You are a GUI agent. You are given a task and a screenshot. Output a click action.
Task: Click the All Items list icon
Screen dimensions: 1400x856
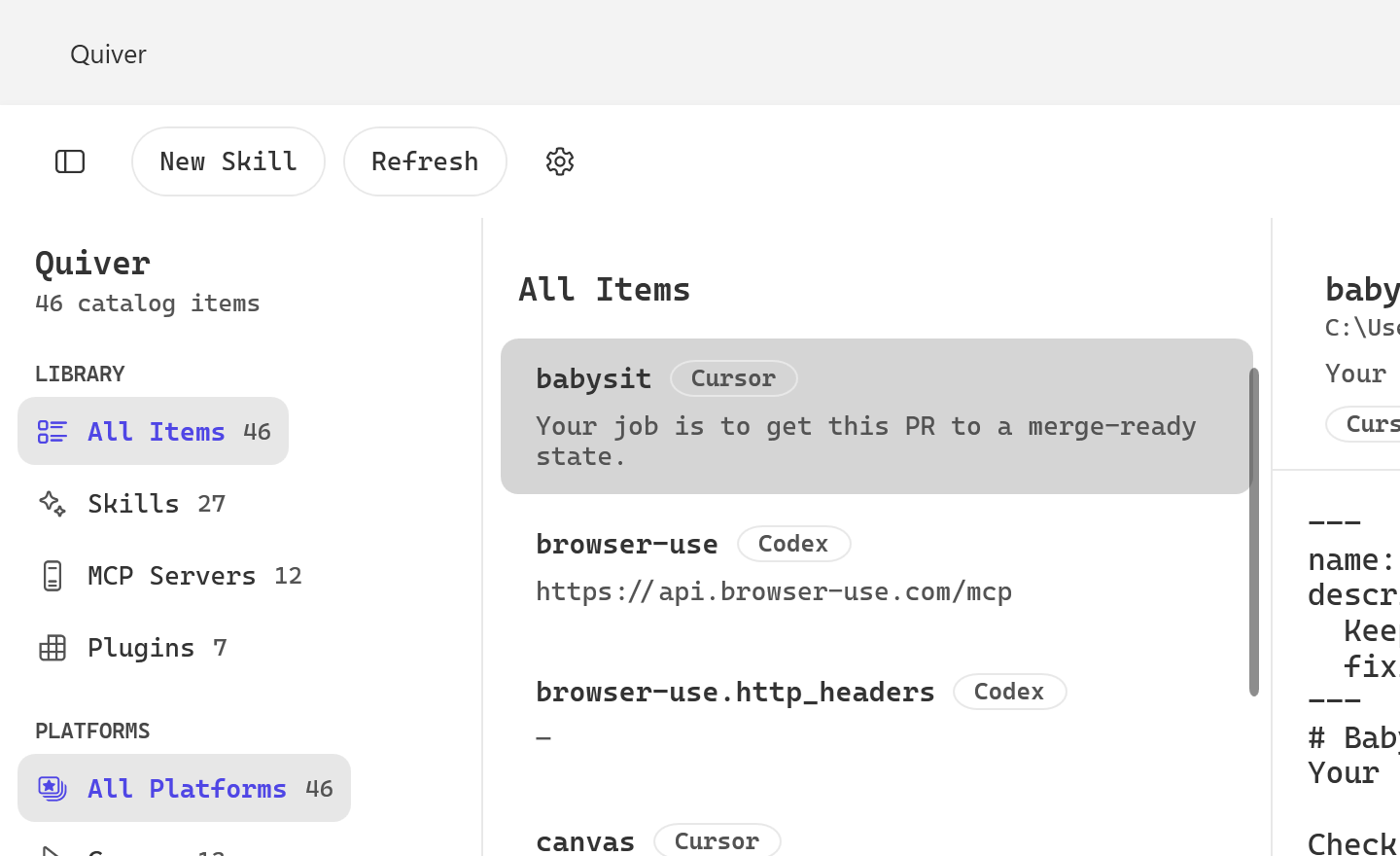coord(52,432)
